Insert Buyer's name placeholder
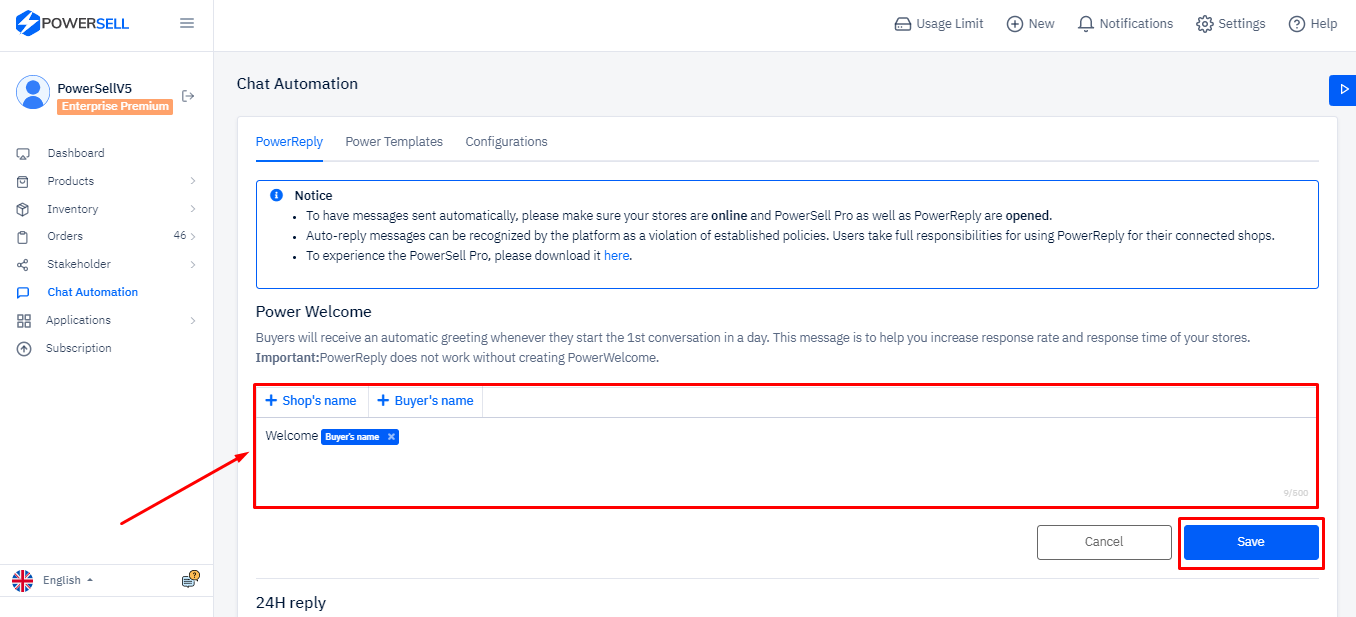This screenshot has height=617, width=1356. pyautogui.click(x=425, y=401)
